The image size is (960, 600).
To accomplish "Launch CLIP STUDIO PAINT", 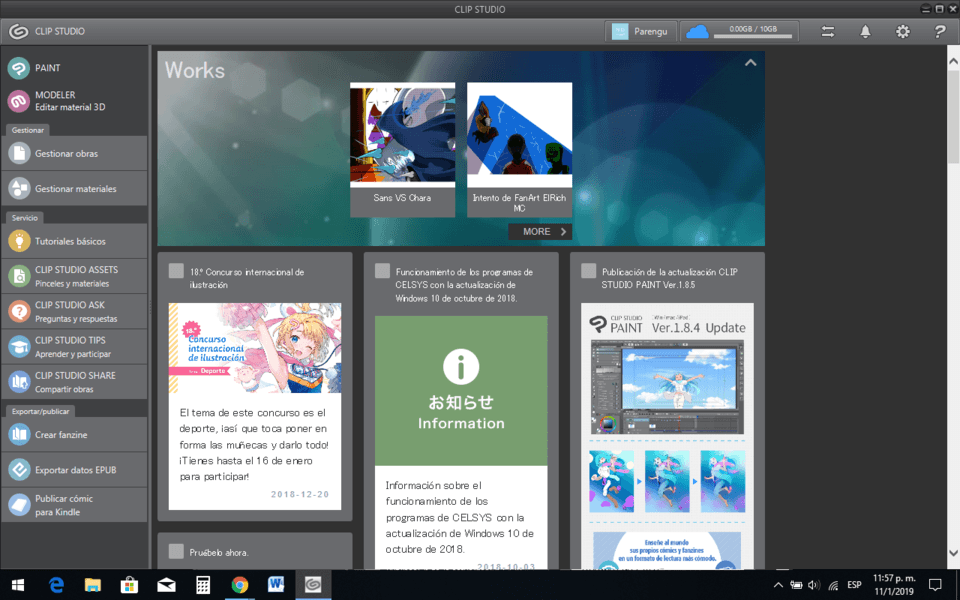I will point(73,68).
